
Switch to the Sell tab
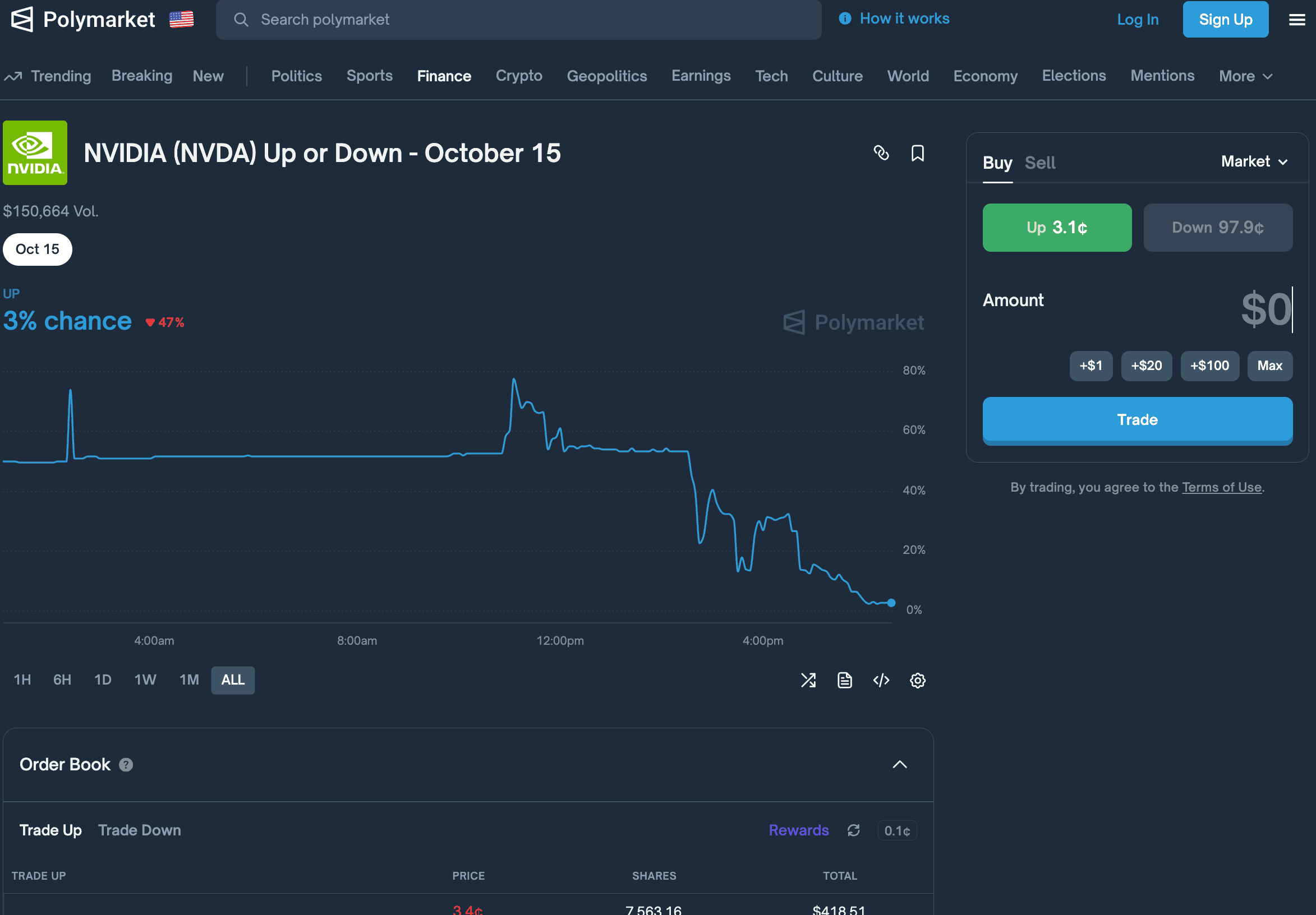pyautogui.click(x=1040, y=163)
